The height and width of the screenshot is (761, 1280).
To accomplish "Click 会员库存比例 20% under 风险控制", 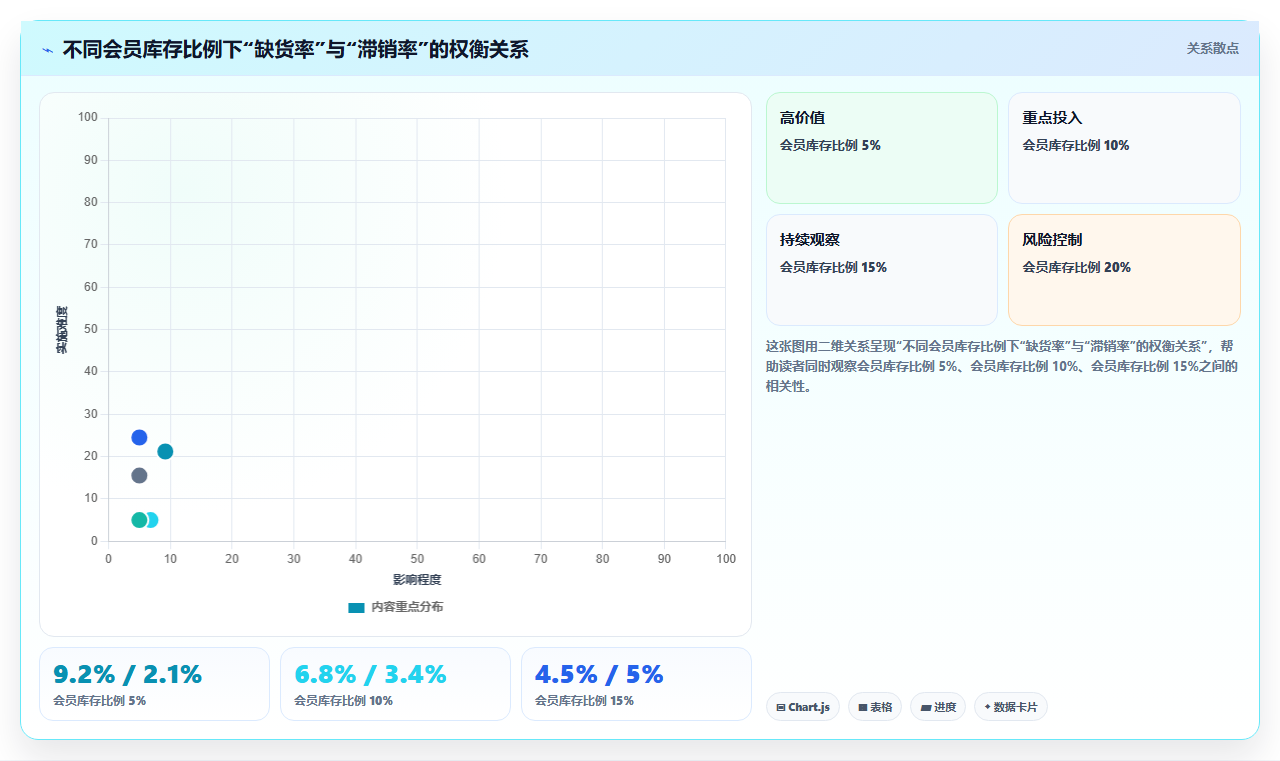I will point(1076,267).
